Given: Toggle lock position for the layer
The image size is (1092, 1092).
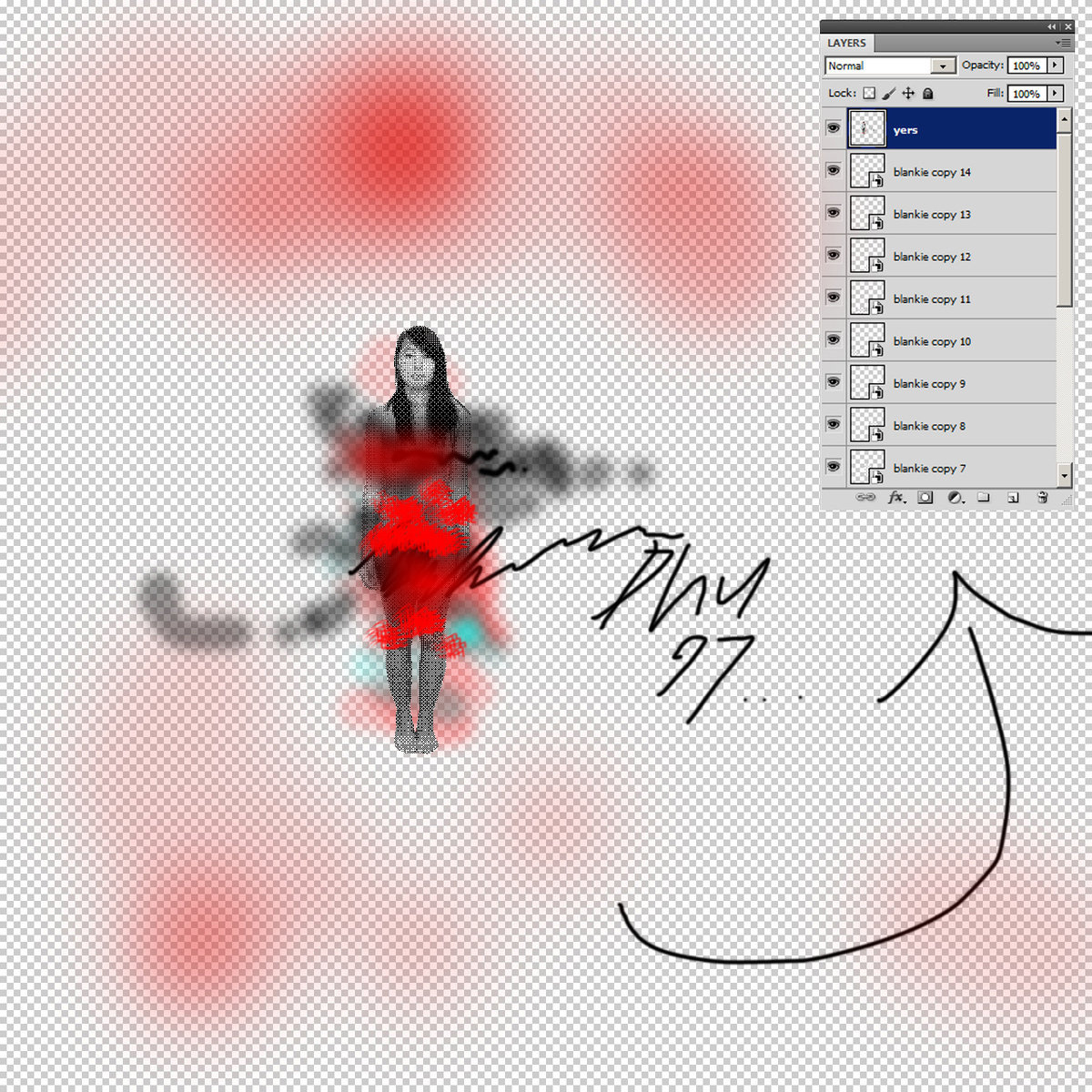Looking at the screenshot, I should pyautogui.click(x=908, y=94).
